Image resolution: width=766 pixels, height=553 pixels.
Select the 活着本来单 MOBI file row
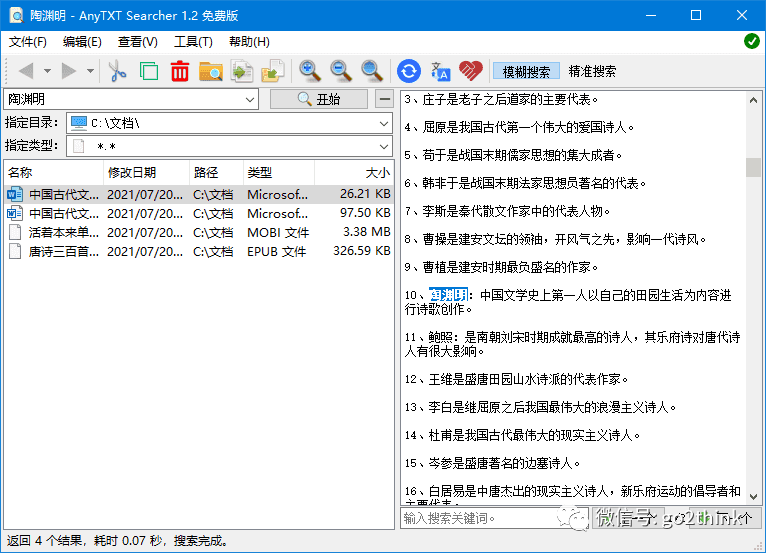click(199, 233)
